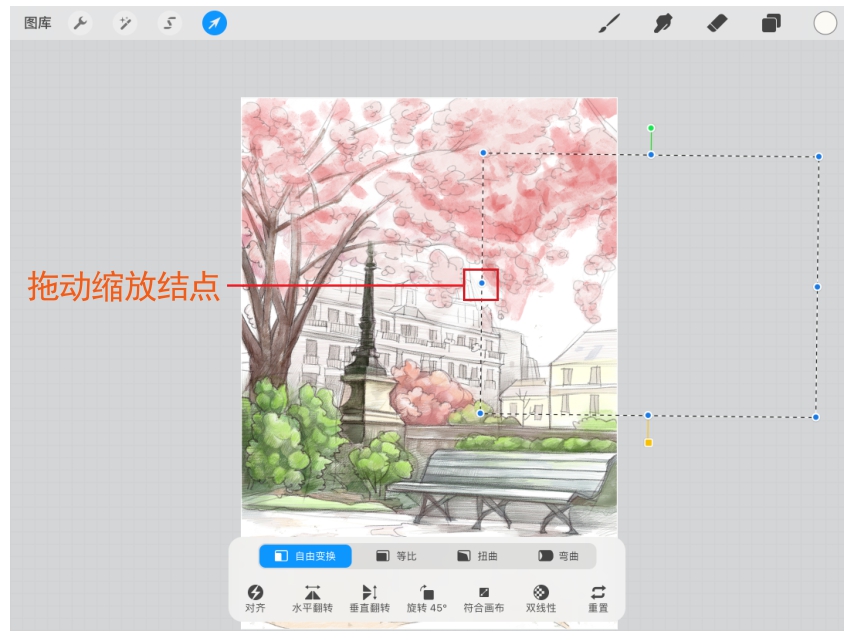Click the bottom-middle blue scale node
Image resolution: width=856 pixels, height=643 pixels.
click(648, 415)
